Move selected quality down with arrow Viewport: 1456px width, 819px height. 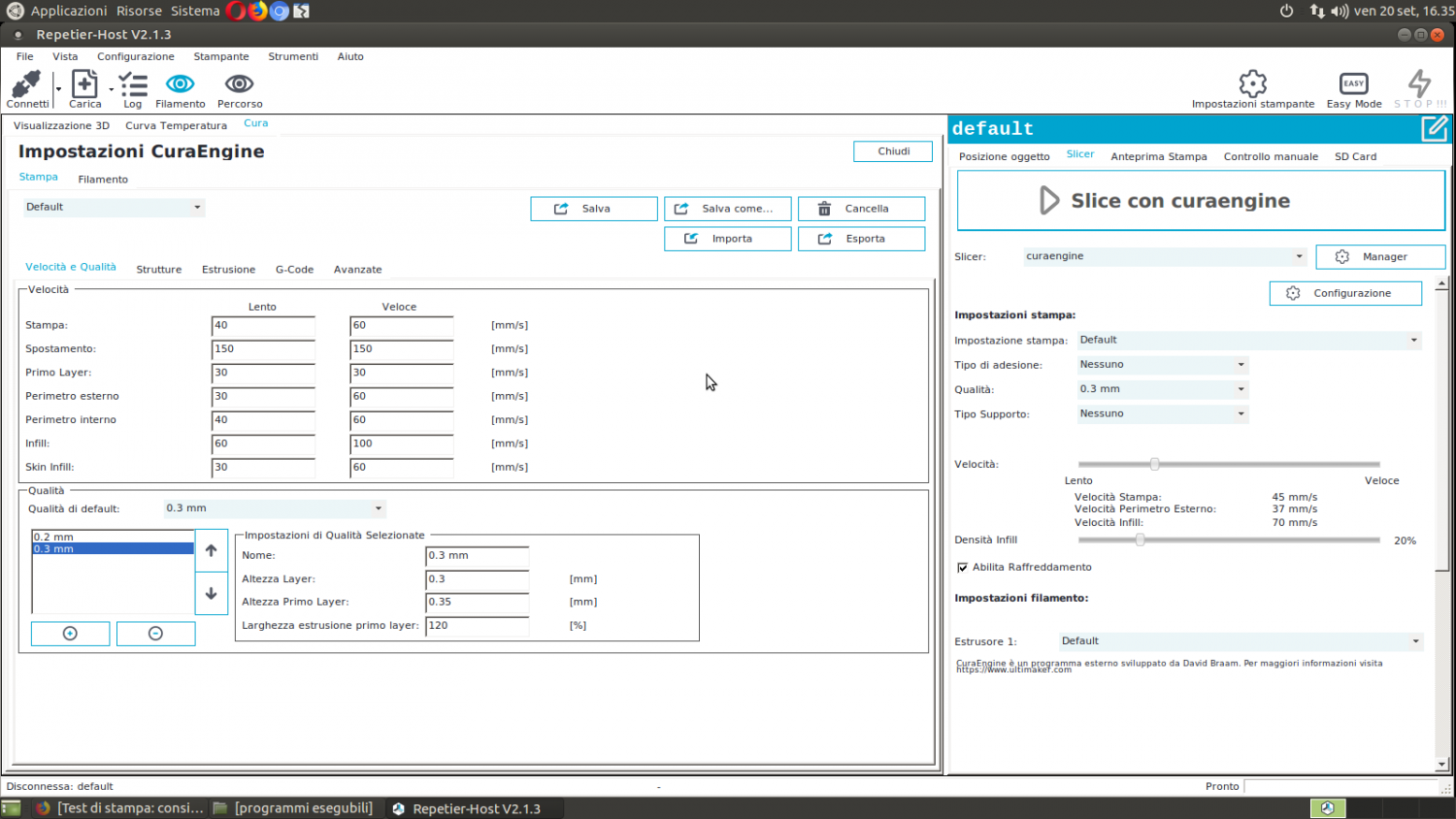tap(211, 593)
